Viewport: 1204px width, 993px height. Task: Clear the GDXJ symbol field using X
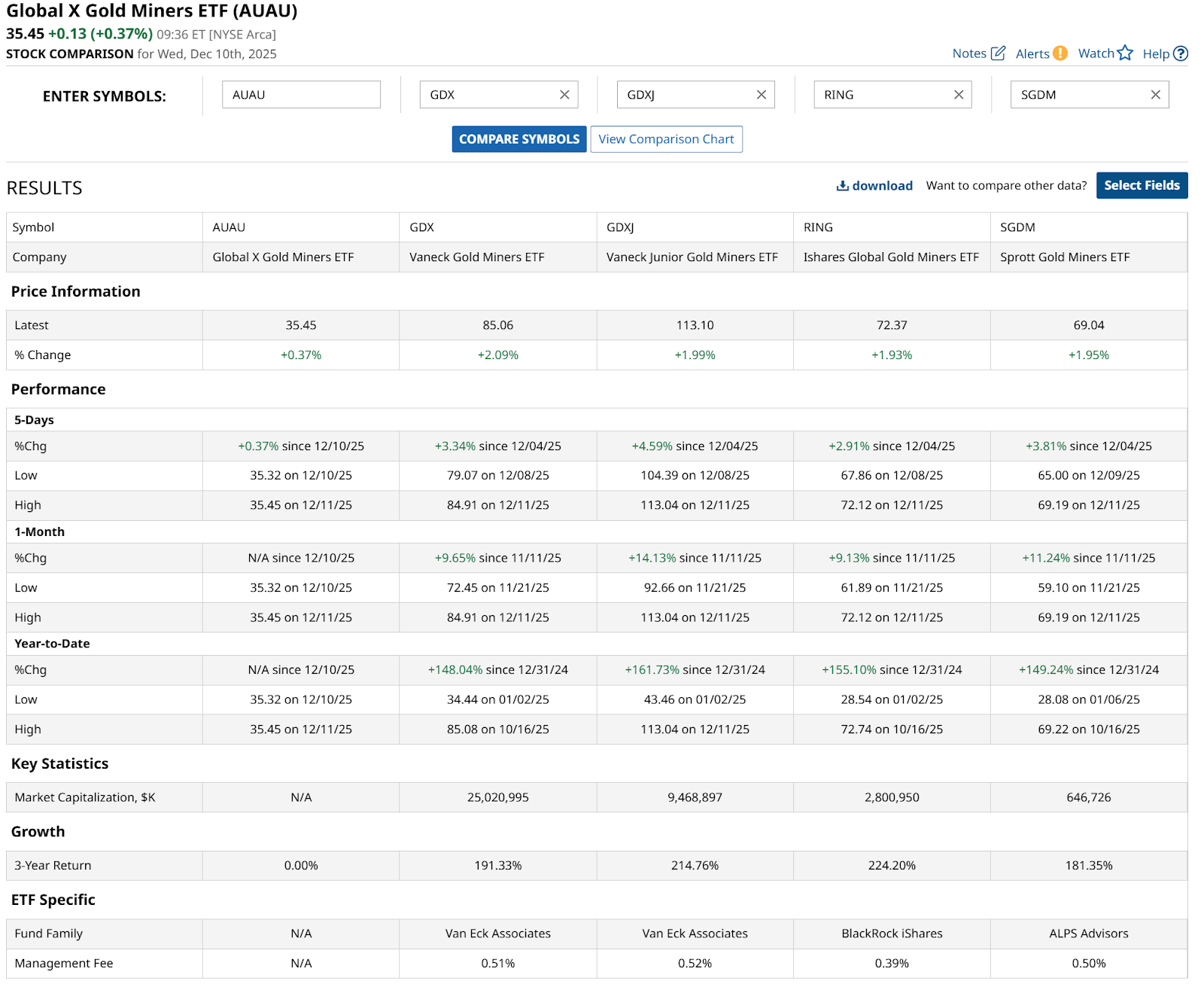761,95
